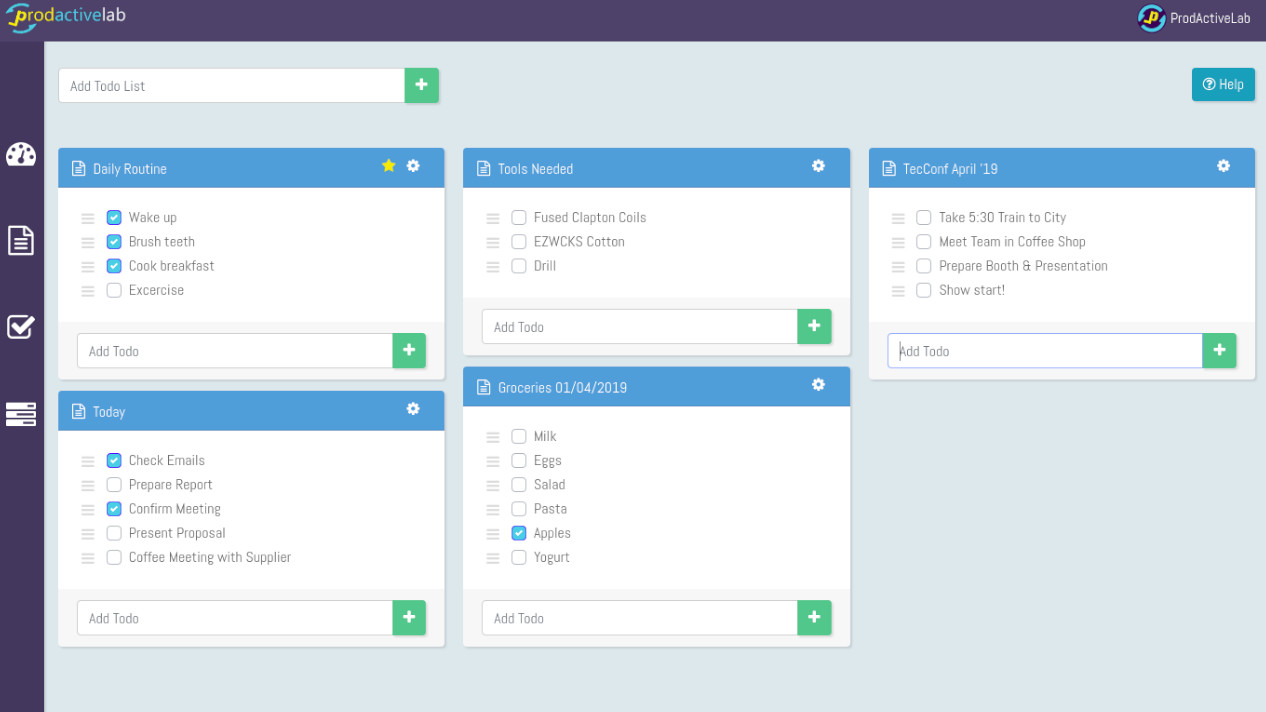Check the Show start! todo

click(924, 290)
